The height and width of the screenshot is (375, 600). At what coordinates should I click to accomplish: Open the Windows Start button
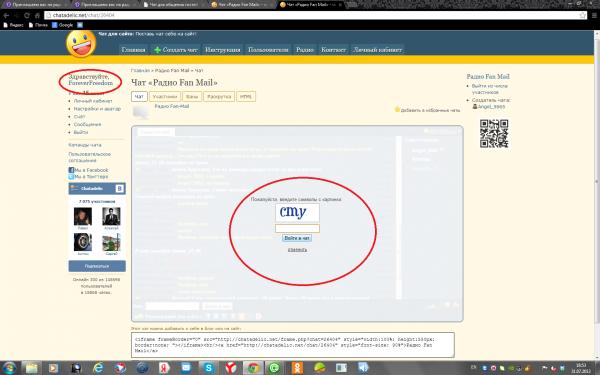pos(9,368)
